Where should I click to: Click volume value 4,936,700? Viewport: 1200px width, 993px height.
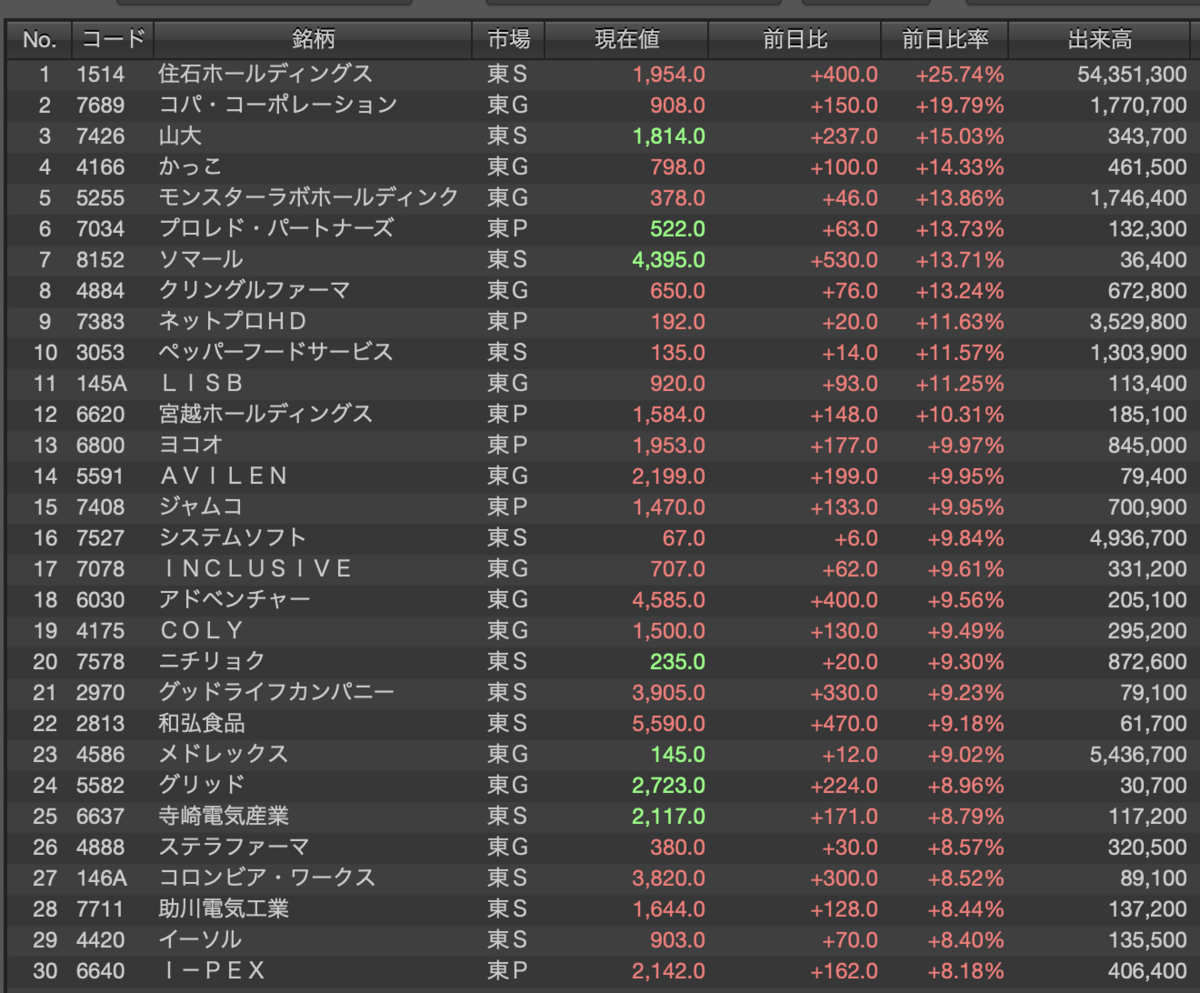pos(1138,538)
